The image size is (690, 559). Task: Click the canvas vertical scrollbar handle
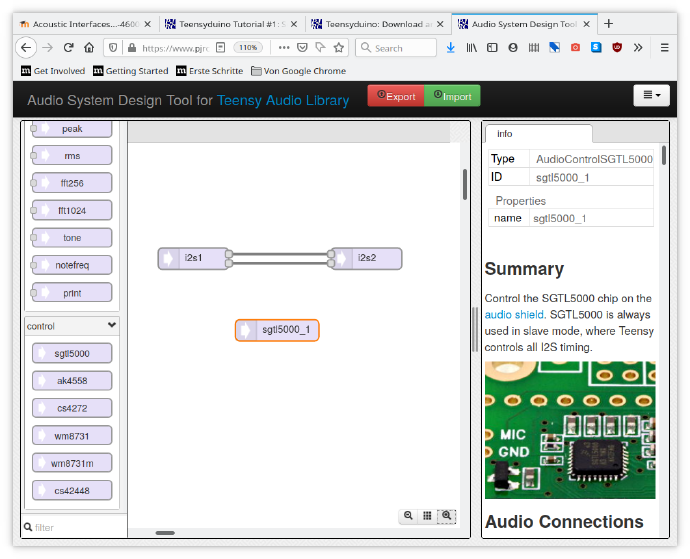coord(464,185)
